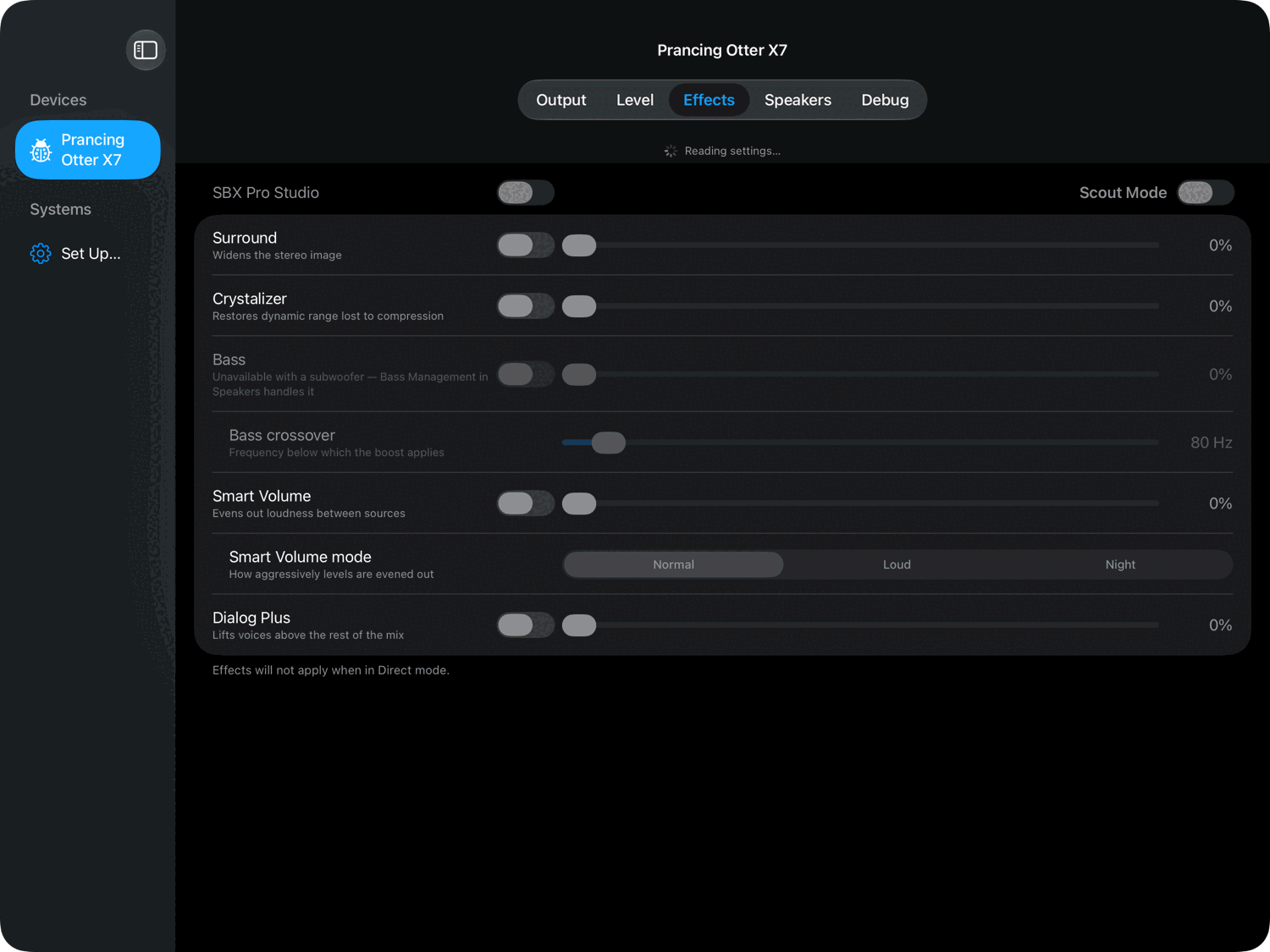Click the Surround 0% value
This screenshot has height=952, width=1270.
tap(1220, 245)
